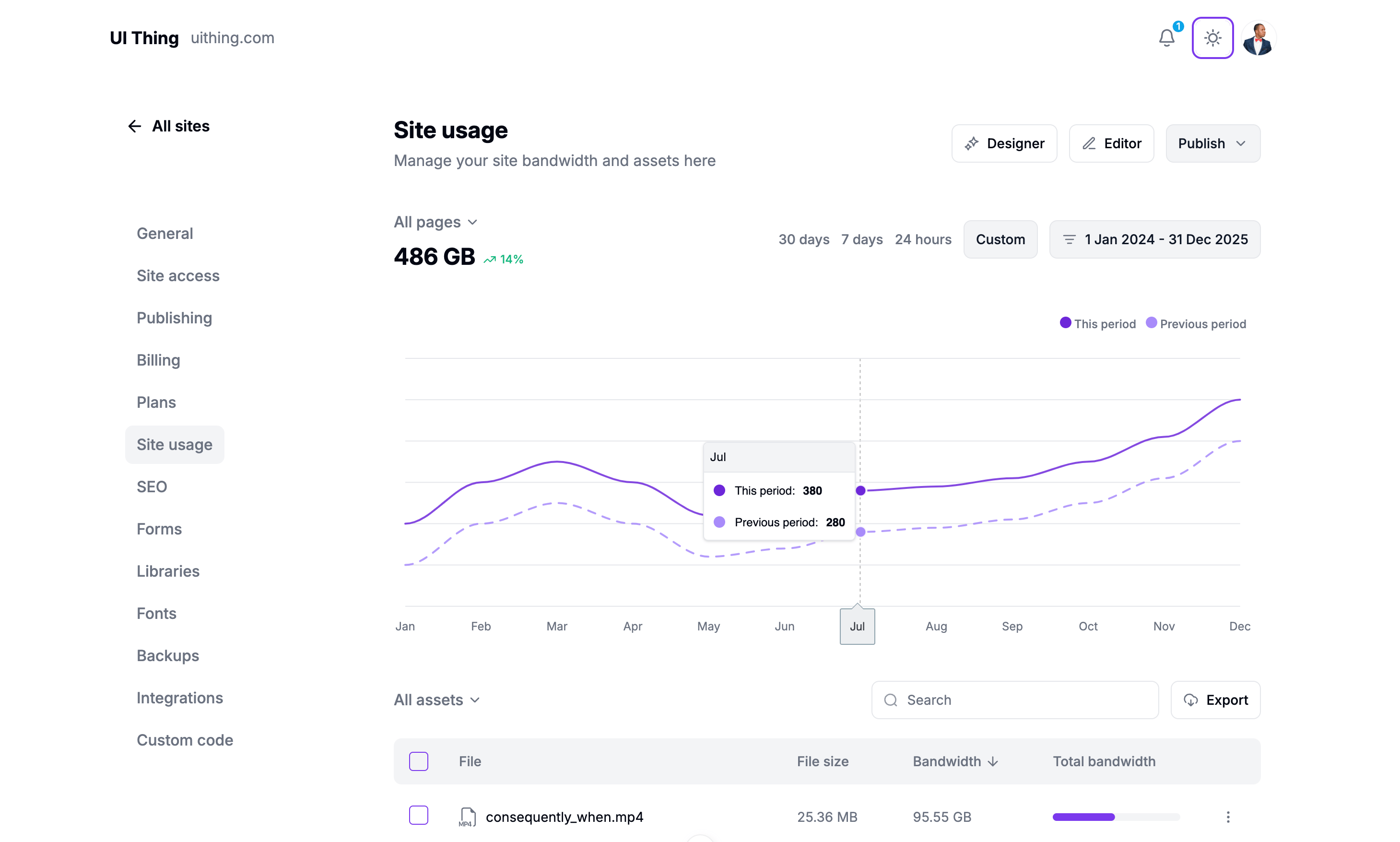This screenshot has width=1400, height=842.
Task: Click the Mar axis label
Action: (557, 627)
